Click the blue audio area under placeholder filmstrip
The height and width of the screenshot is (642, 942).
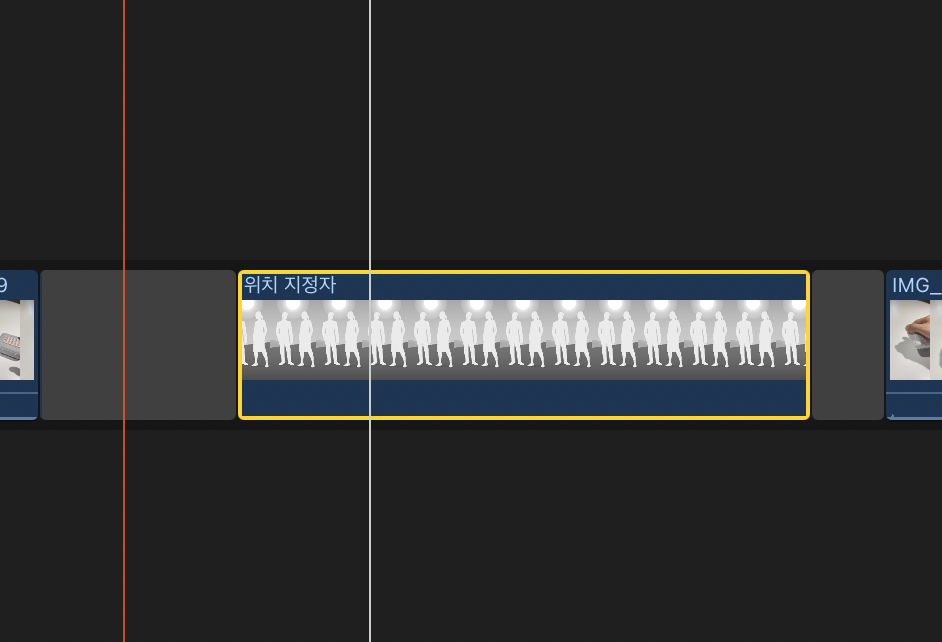(524, 398)
